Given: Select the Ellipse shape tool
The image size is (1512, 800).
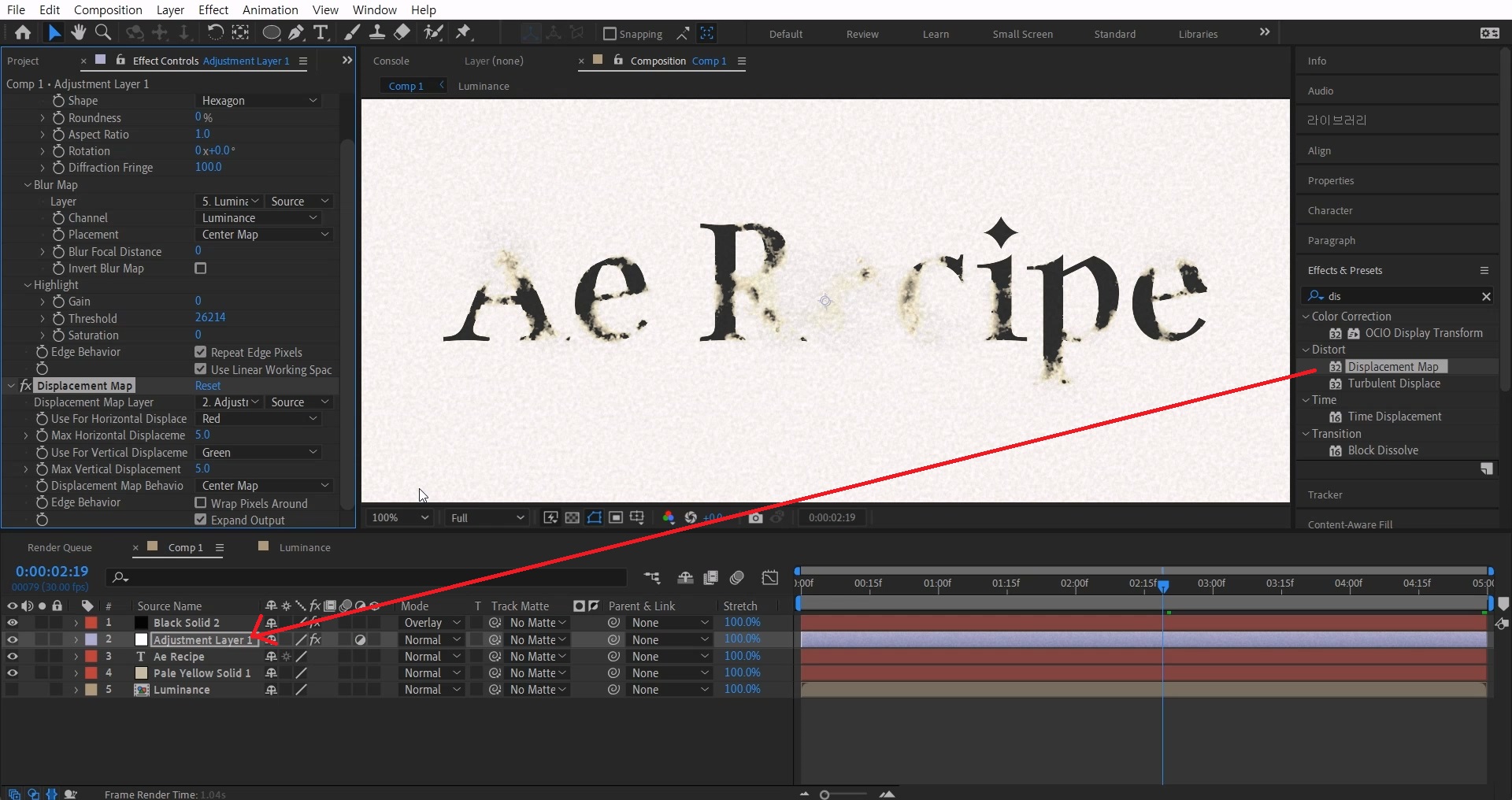Looking at the screenshot, I should (271, 33).
